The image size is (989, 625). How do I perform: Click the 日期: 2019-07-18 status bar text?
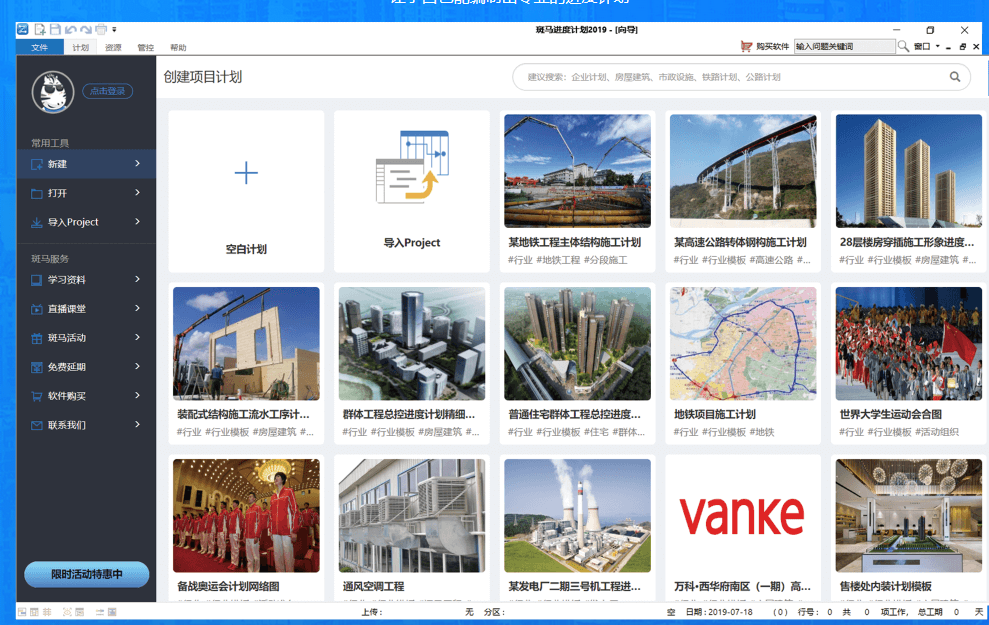(x=719, y=612)
